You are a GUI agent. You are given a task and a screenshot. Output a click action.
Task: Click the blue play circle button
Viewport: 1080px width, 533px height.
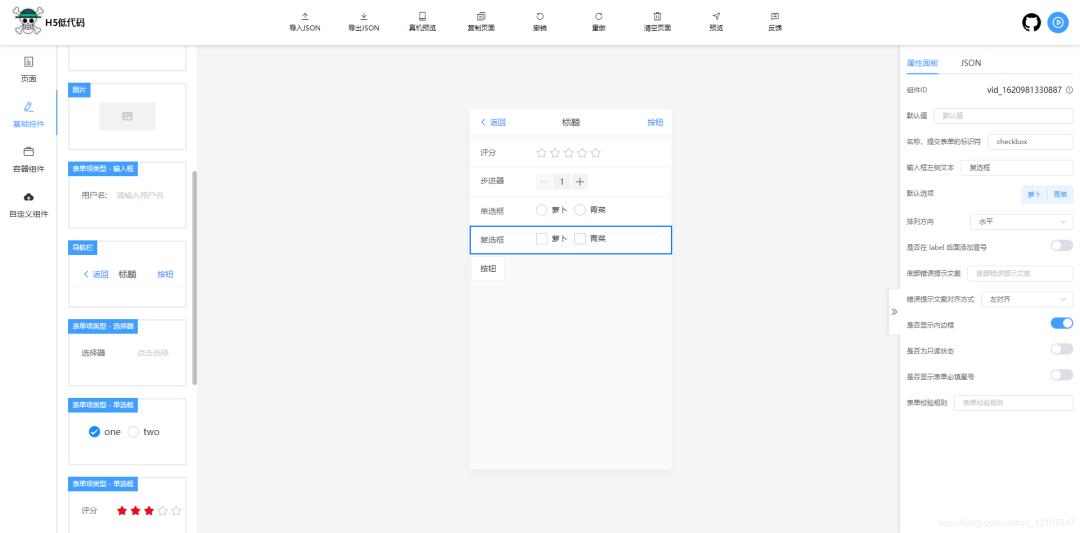[1057, 22]
